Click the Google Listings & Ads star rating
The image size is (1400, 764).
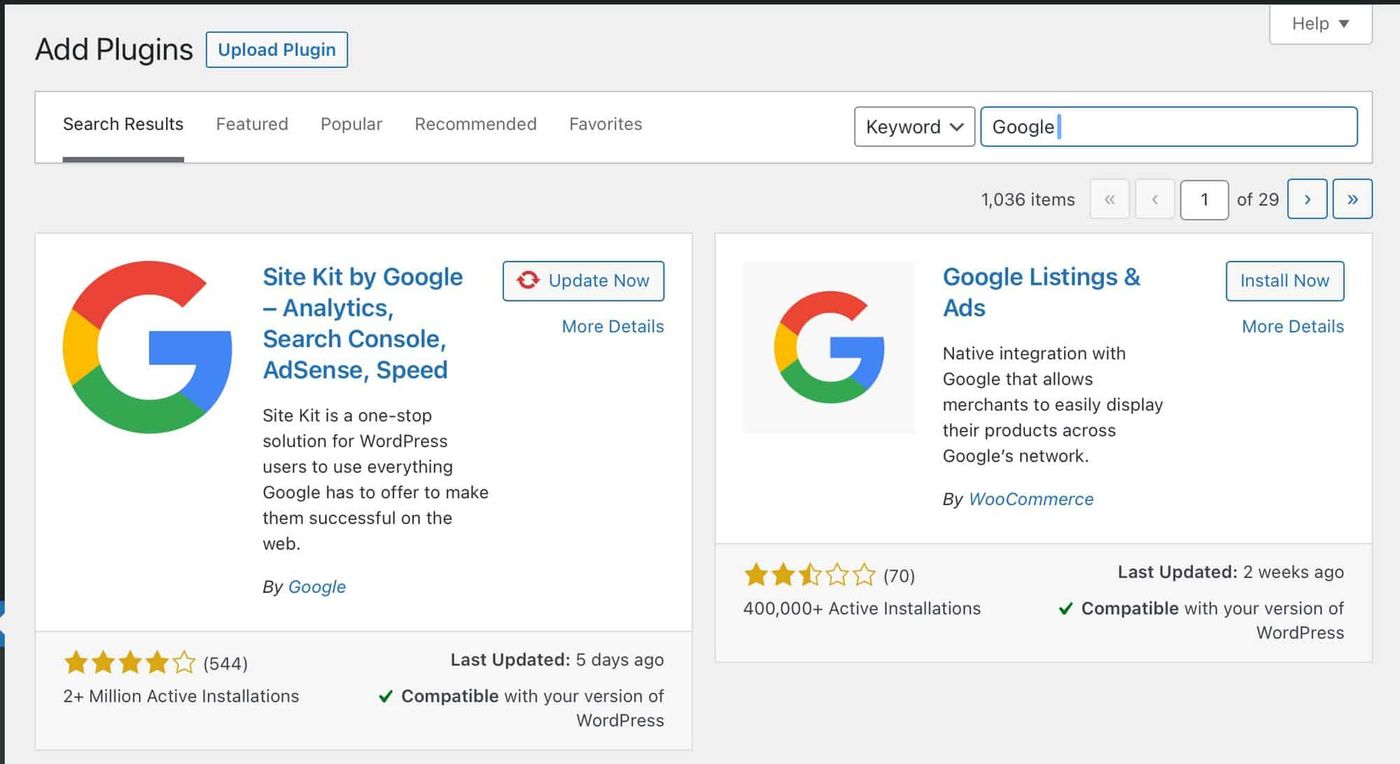(x=810, y=575)
